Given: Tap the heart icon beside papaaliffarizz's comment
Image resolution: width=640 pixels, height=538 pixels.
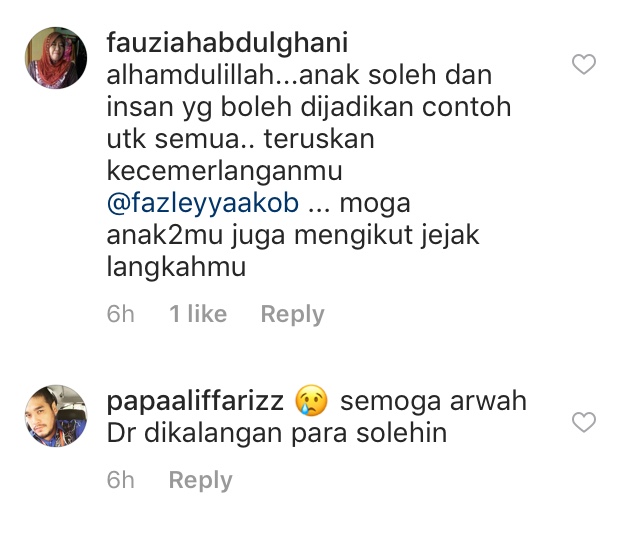Looking at the screenshot, I should 584,422.
